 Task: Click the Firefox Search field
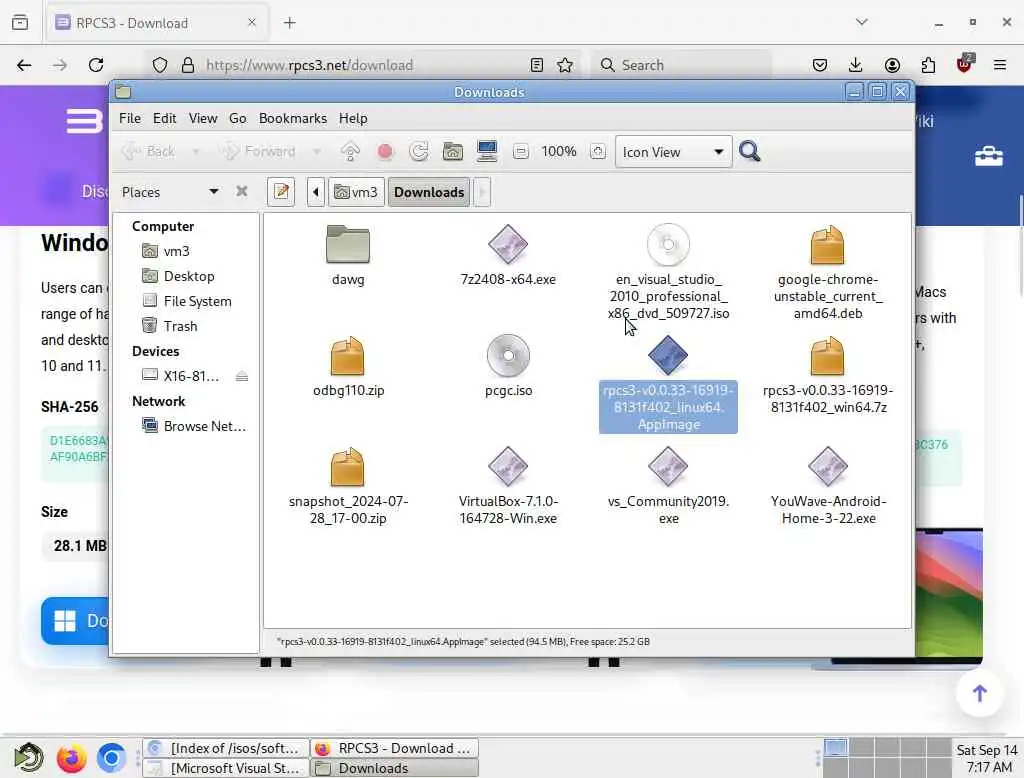tap(682, 65)
